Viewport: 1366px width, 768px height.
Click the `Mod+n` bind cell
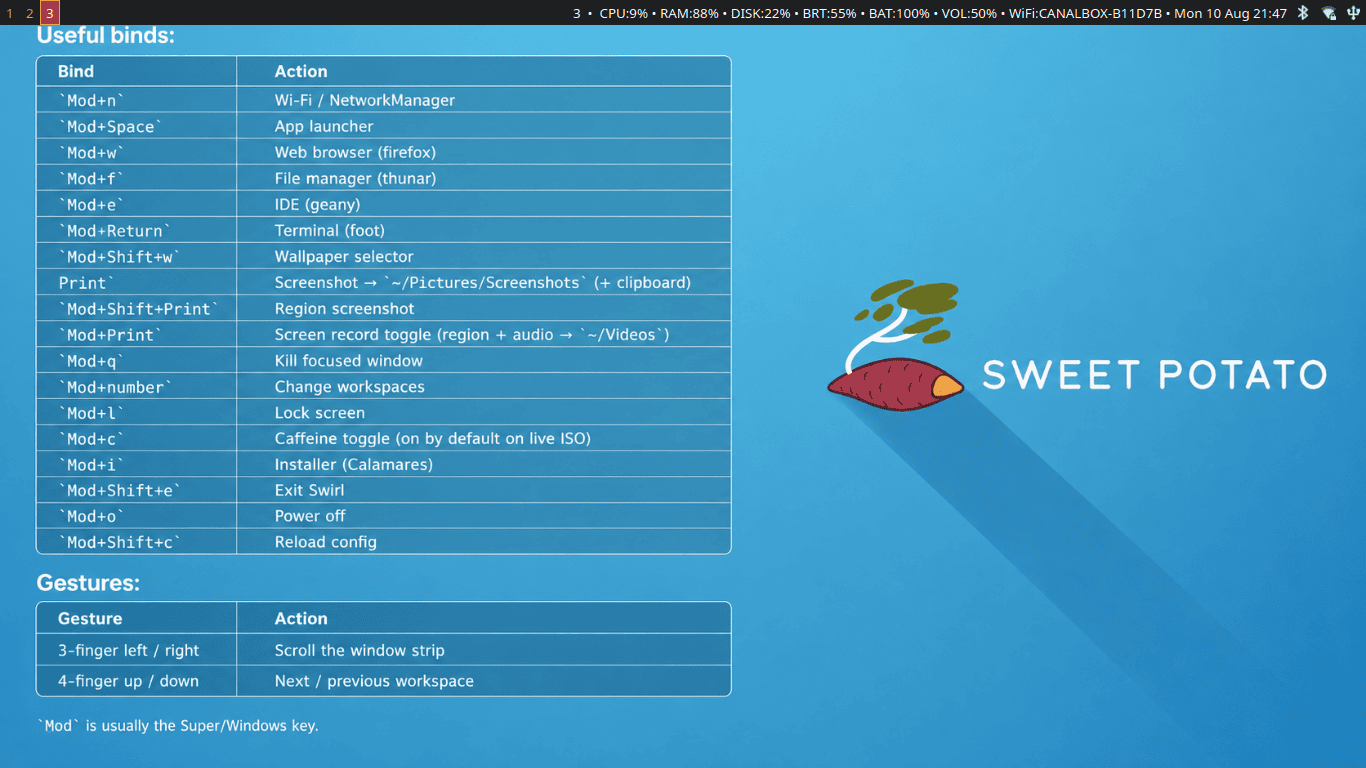(136, 100)
